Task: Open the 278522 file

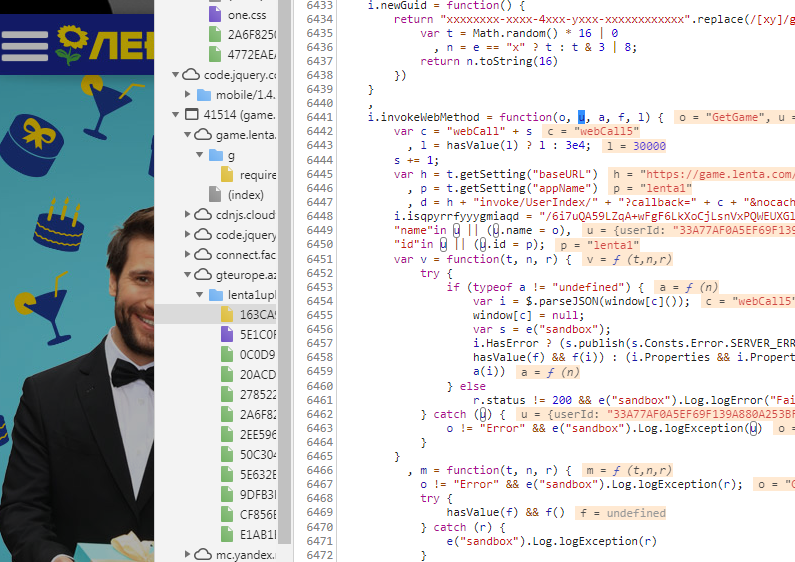Action: (x=258, y=395)
